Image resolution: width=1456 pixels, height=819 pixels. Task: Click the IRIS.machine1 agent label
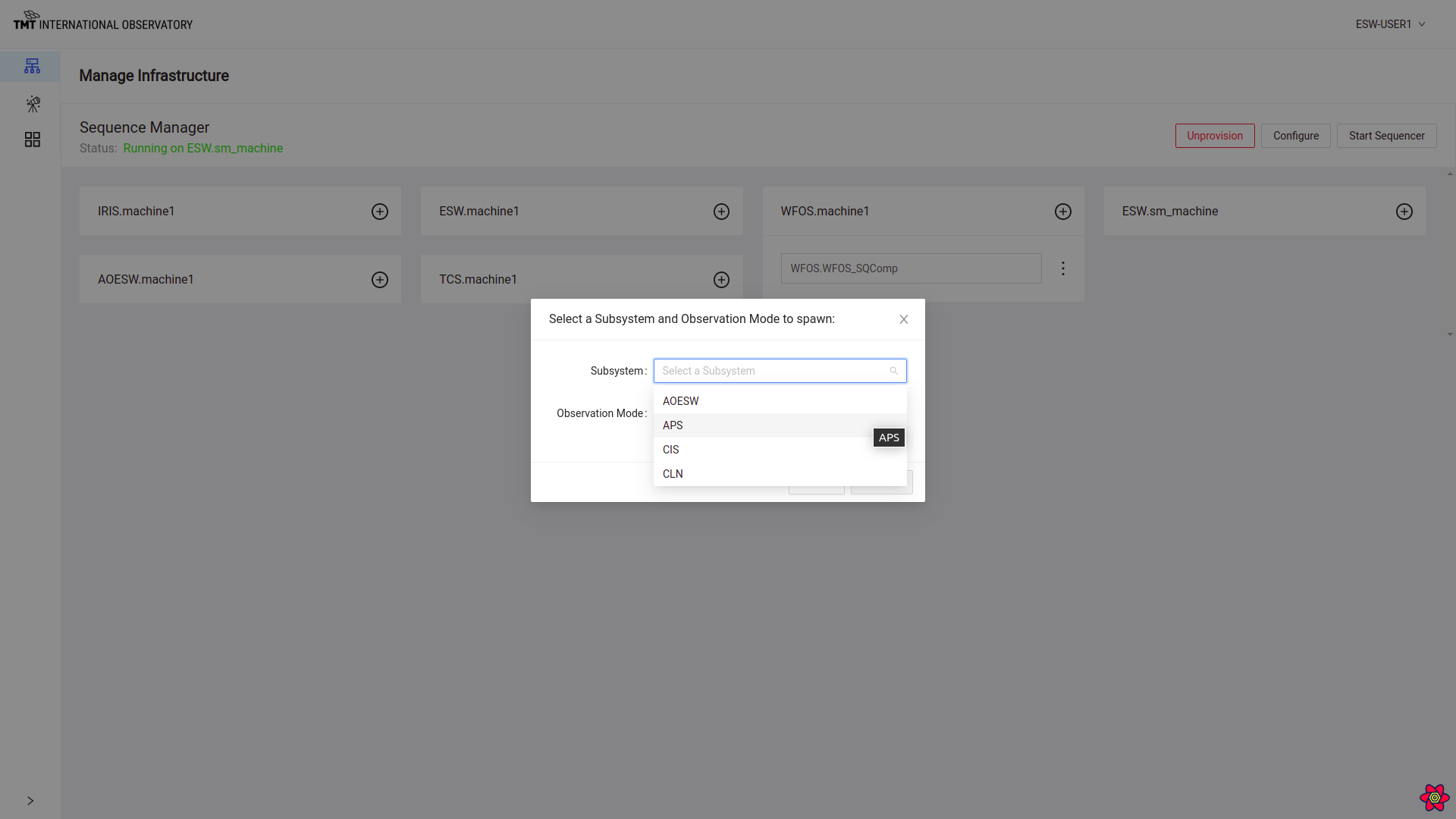tap(136, 212)
